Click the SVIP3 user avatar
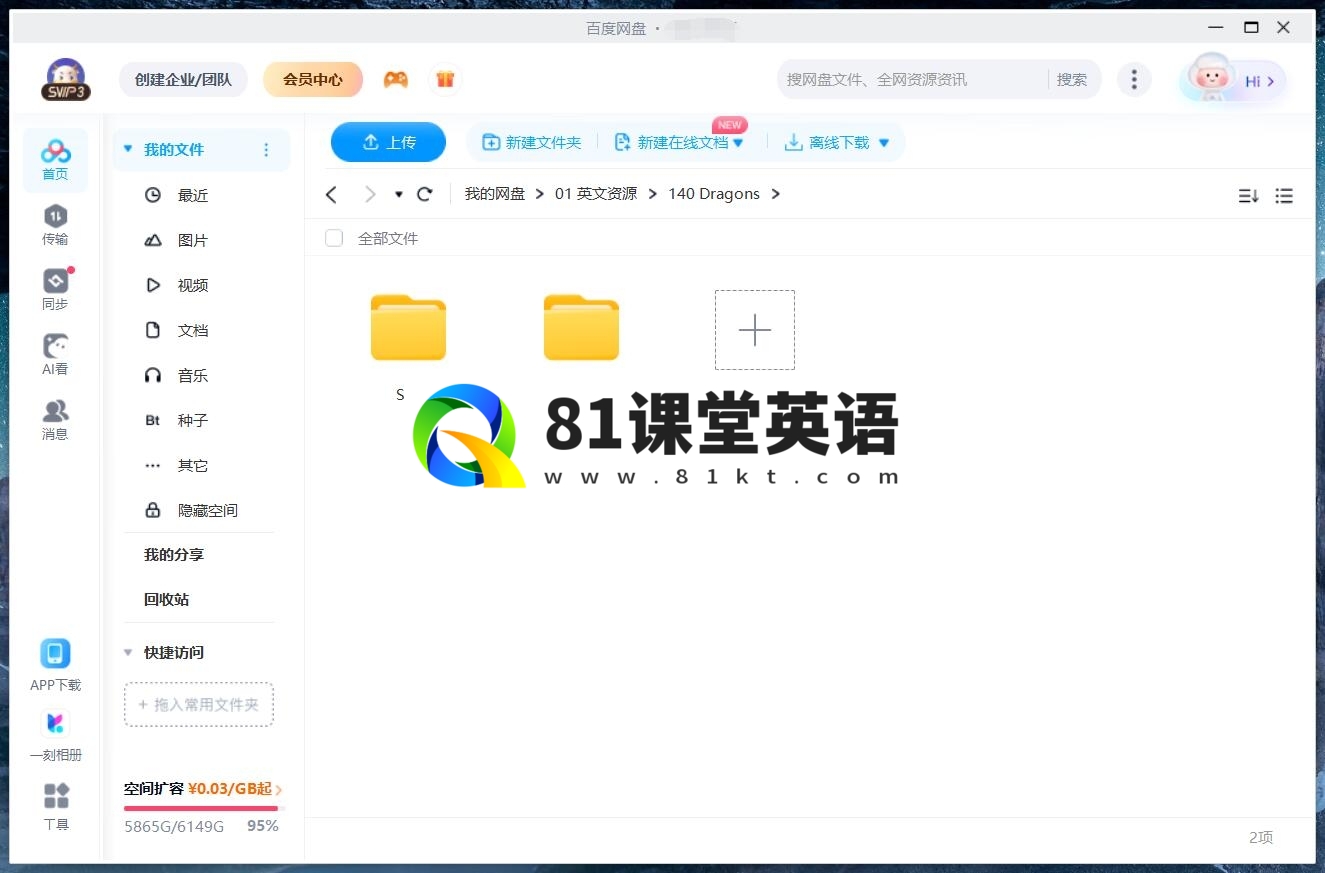Viewport: 1325px width, 873px height. 66,79
